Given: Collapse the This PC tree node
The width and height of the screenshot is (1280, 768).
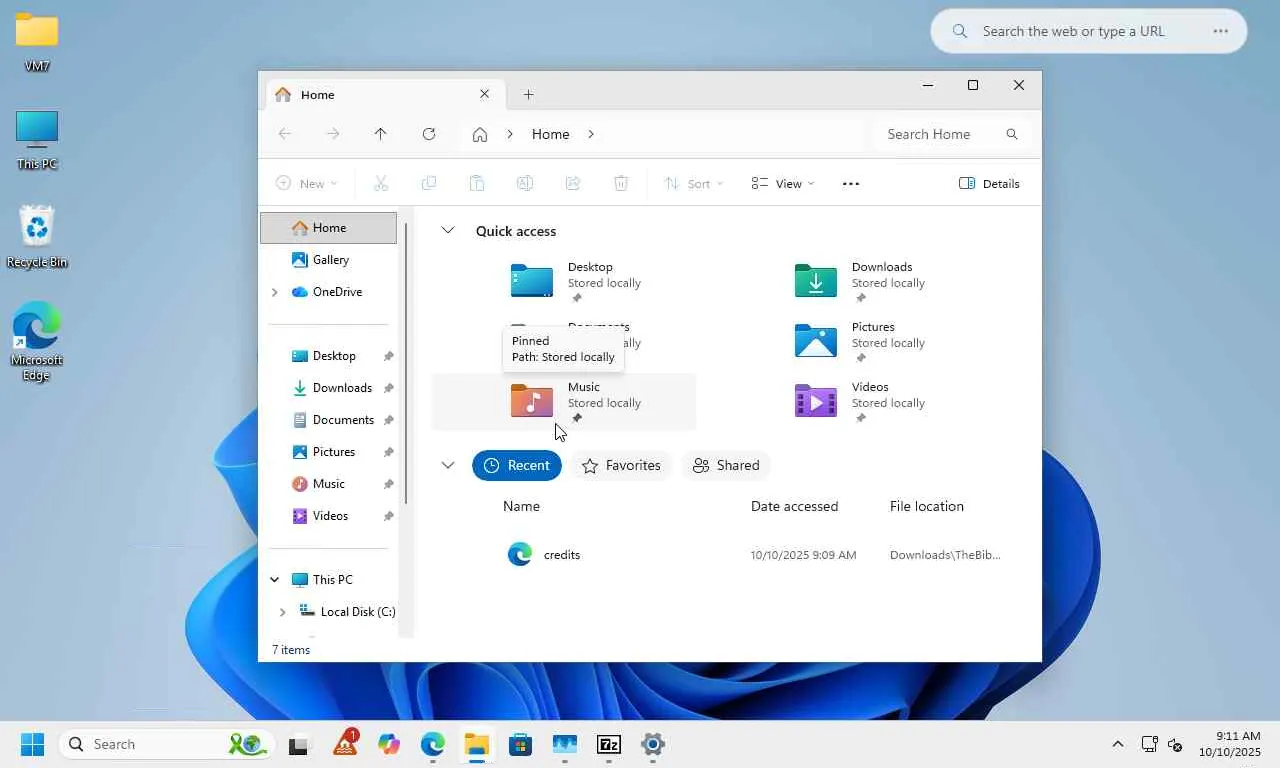Looking at the screenshot, I should pos(275,580).
